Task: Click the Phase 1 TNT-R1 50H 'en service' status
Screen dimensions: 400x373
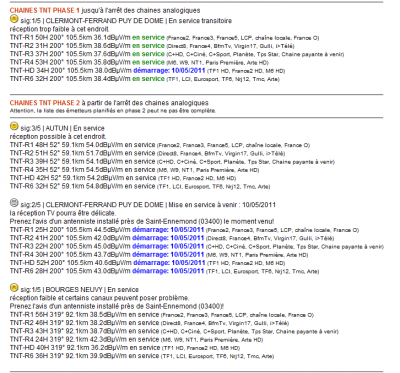Action: click(x=148, y=38)
